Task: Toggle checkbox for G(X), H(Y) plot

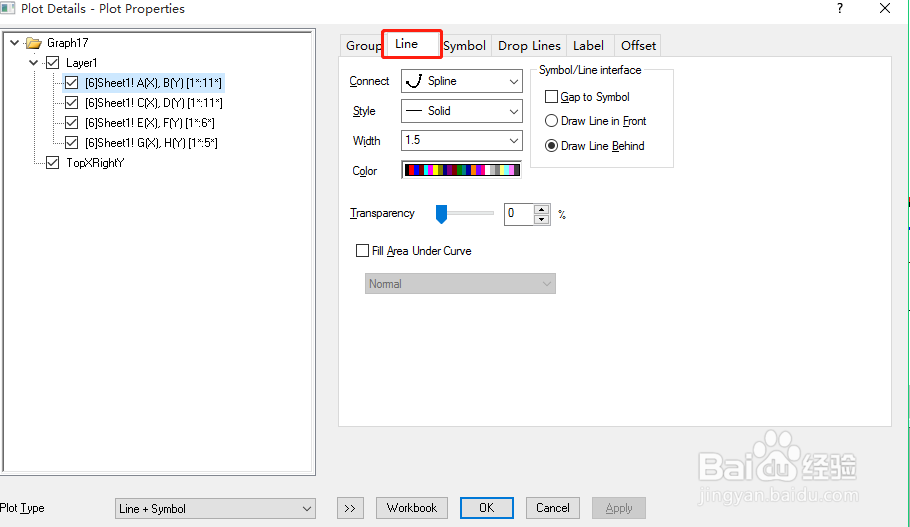Action: point(71,143)
